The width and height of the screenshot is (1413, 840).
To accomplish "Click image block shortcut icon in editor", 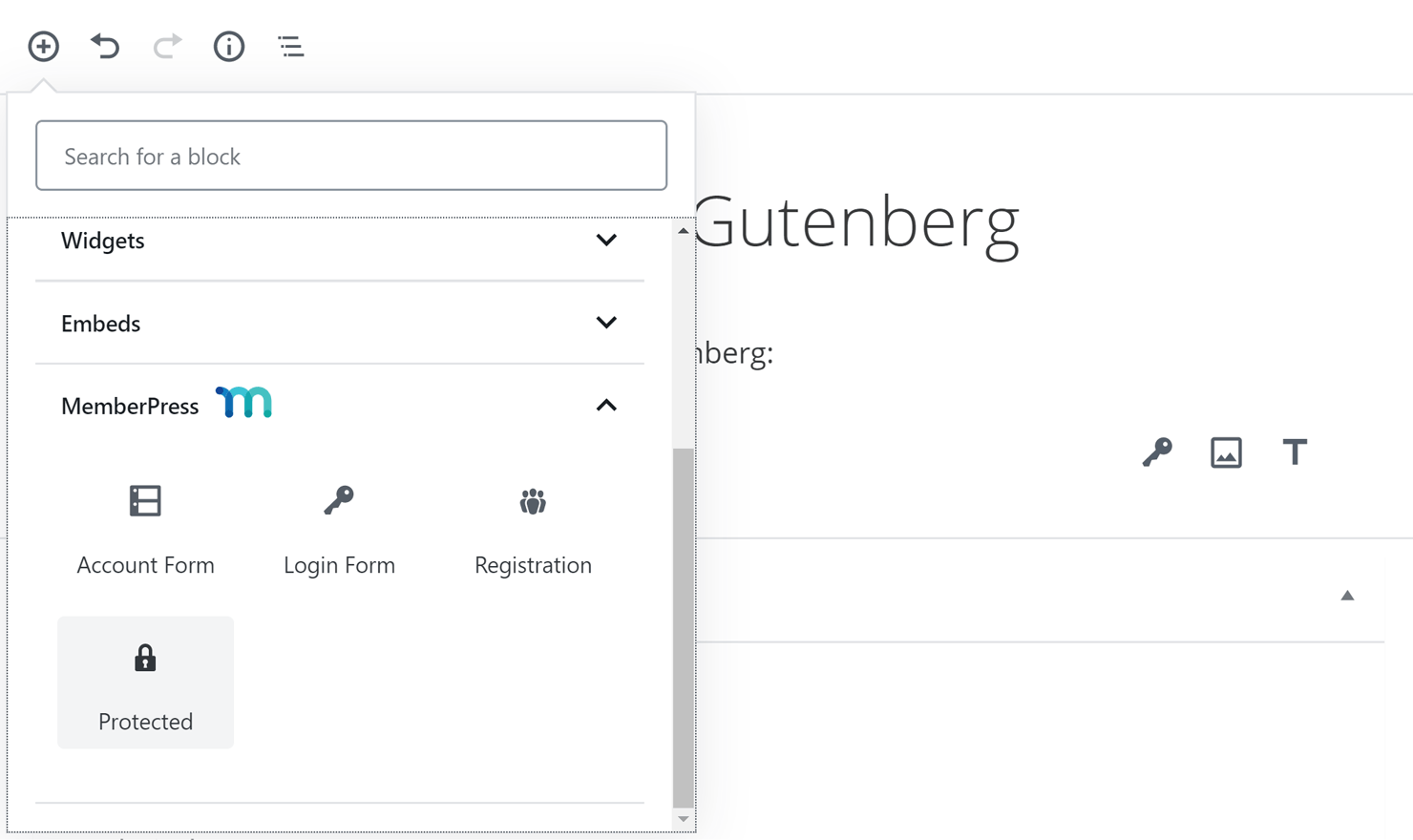I will (1226, 452).
